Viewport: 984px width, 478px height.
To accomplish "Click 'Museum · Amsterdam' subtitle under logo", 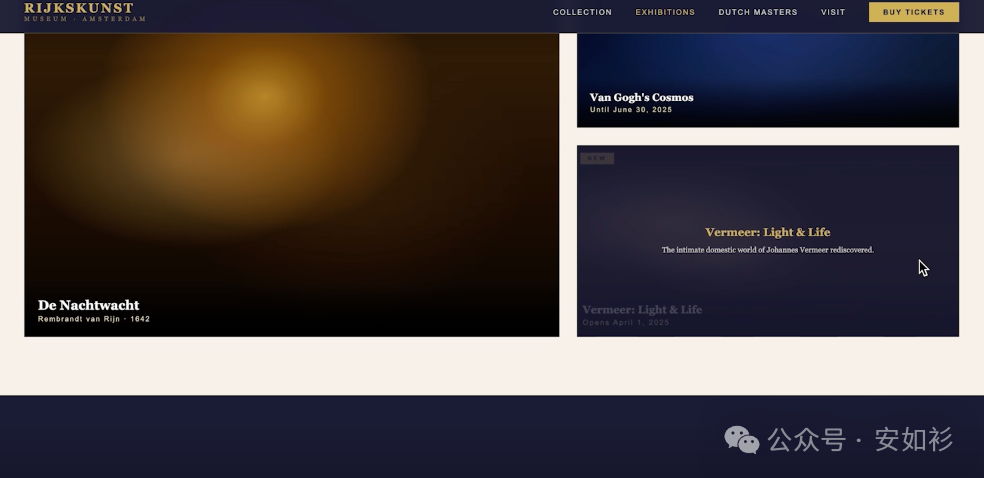I will [85, 19].
